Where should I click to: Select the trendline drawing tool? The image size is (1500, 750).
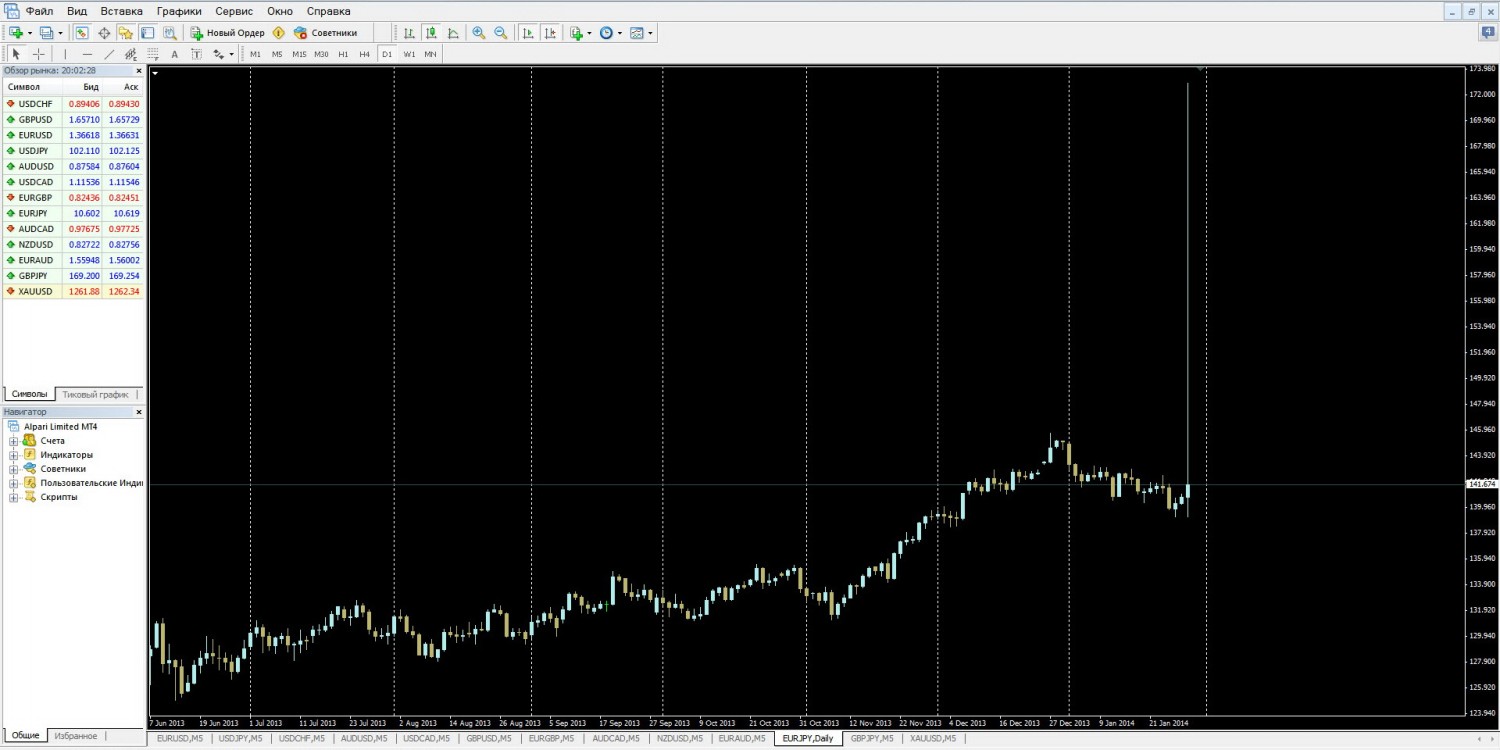[x=109, y=54]
